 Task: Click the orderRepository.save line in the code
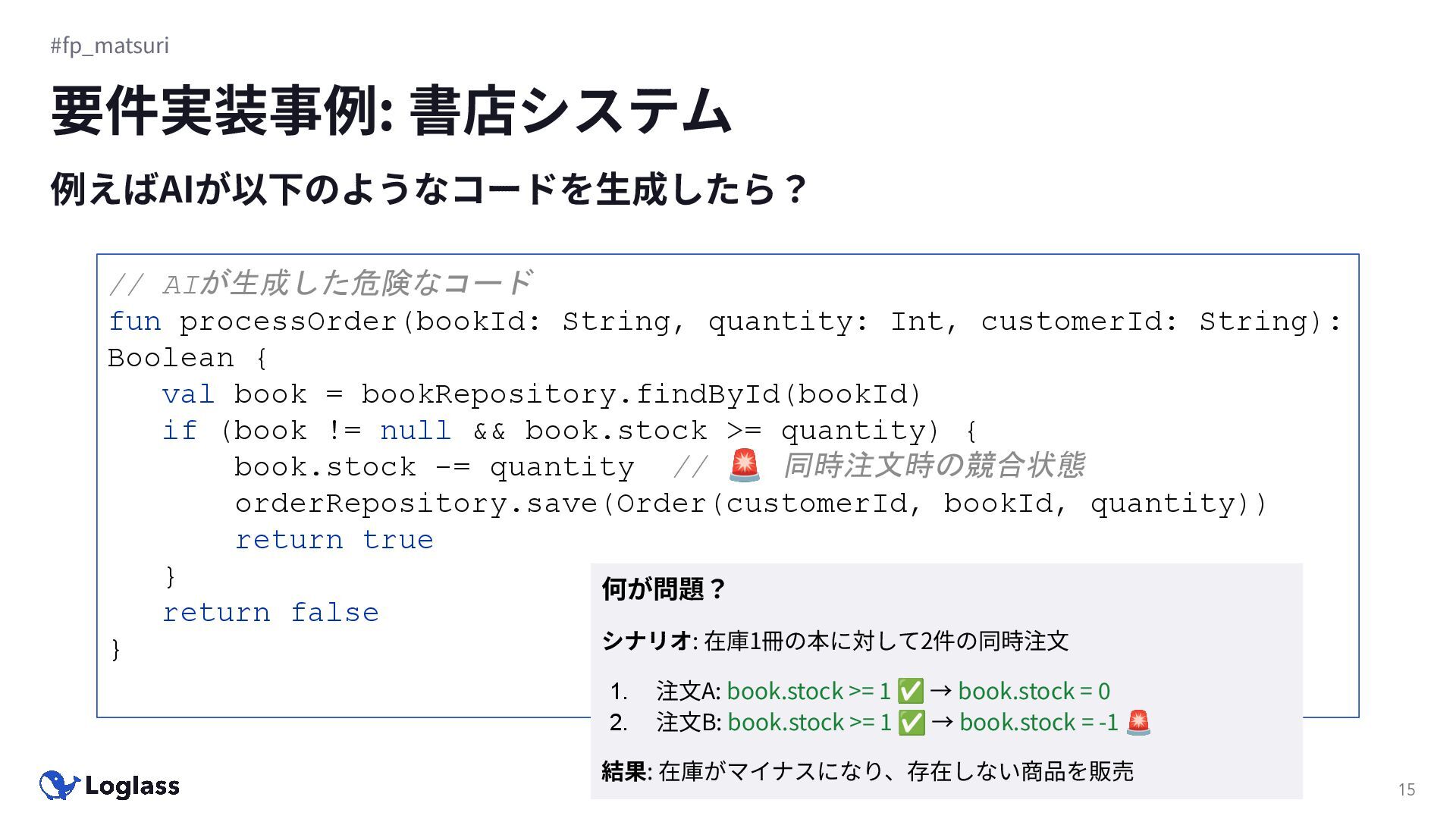click(751, 504)
